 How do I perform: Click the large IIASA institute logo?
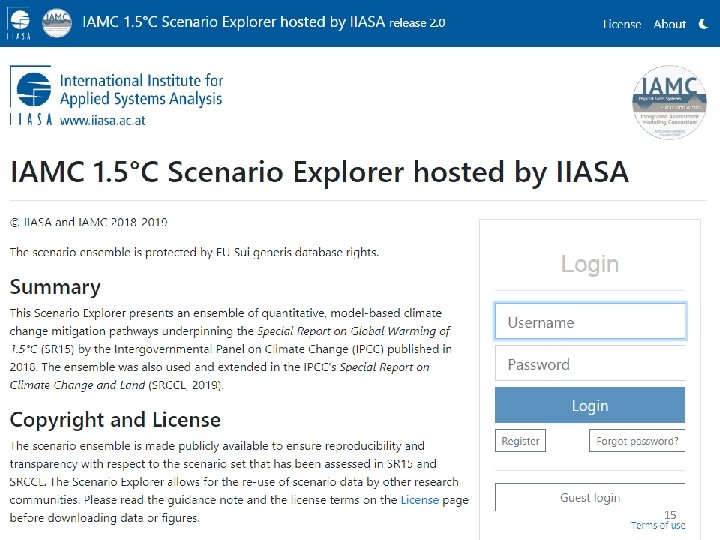[31, 95]
